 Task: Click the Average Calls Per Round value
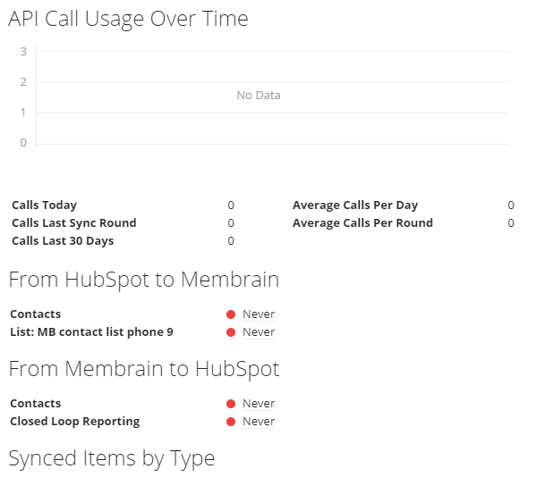pyautogui.click(x=511, y=223)
